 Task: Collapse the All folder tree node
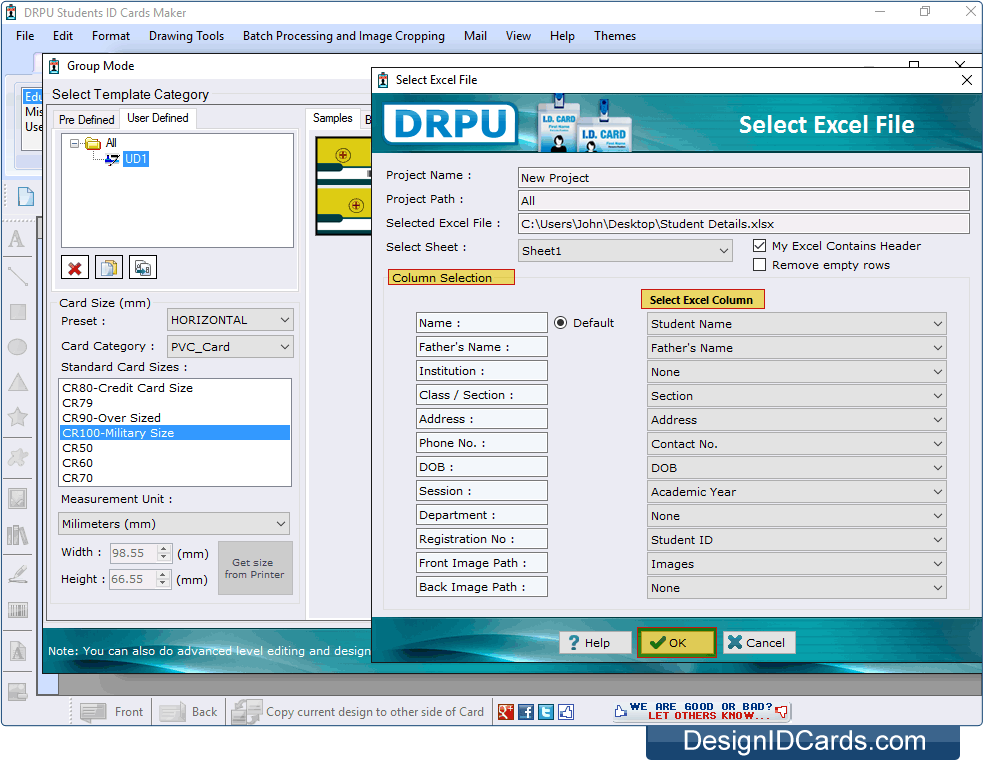click(74, 143)
